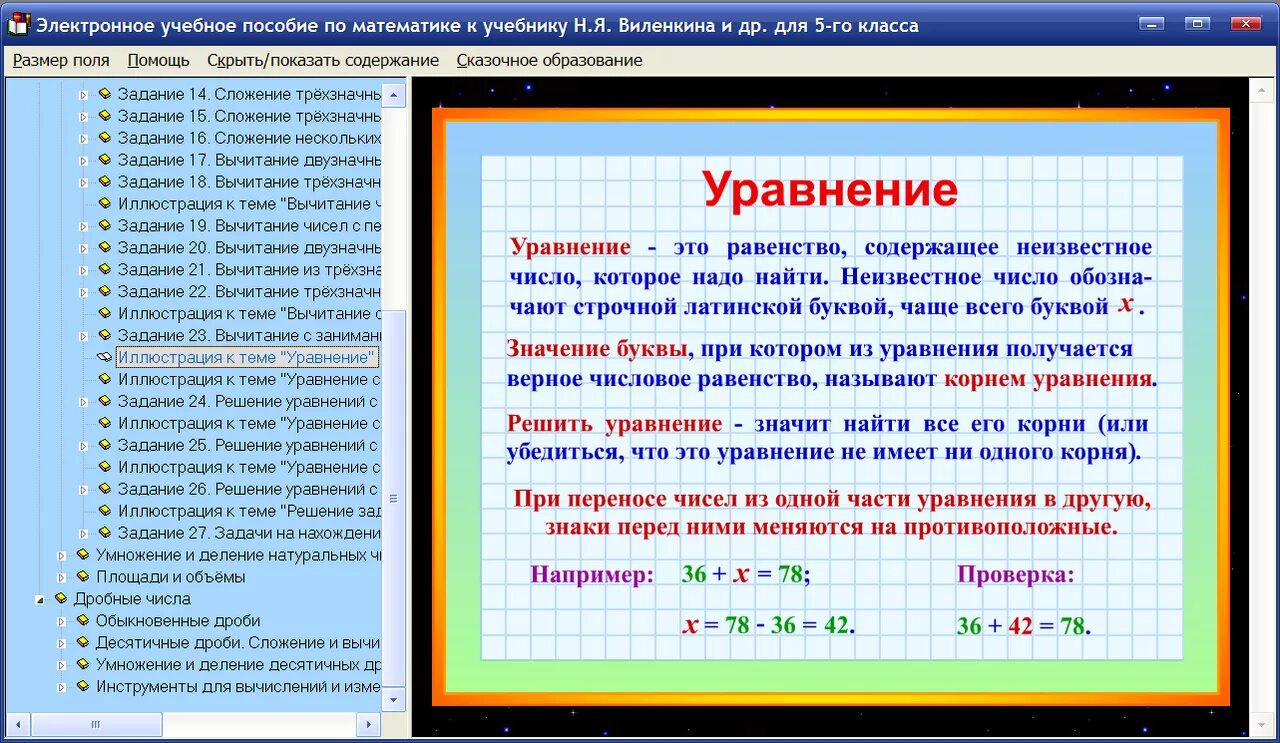Expand the Задание 14 tree node

[84, 94]
